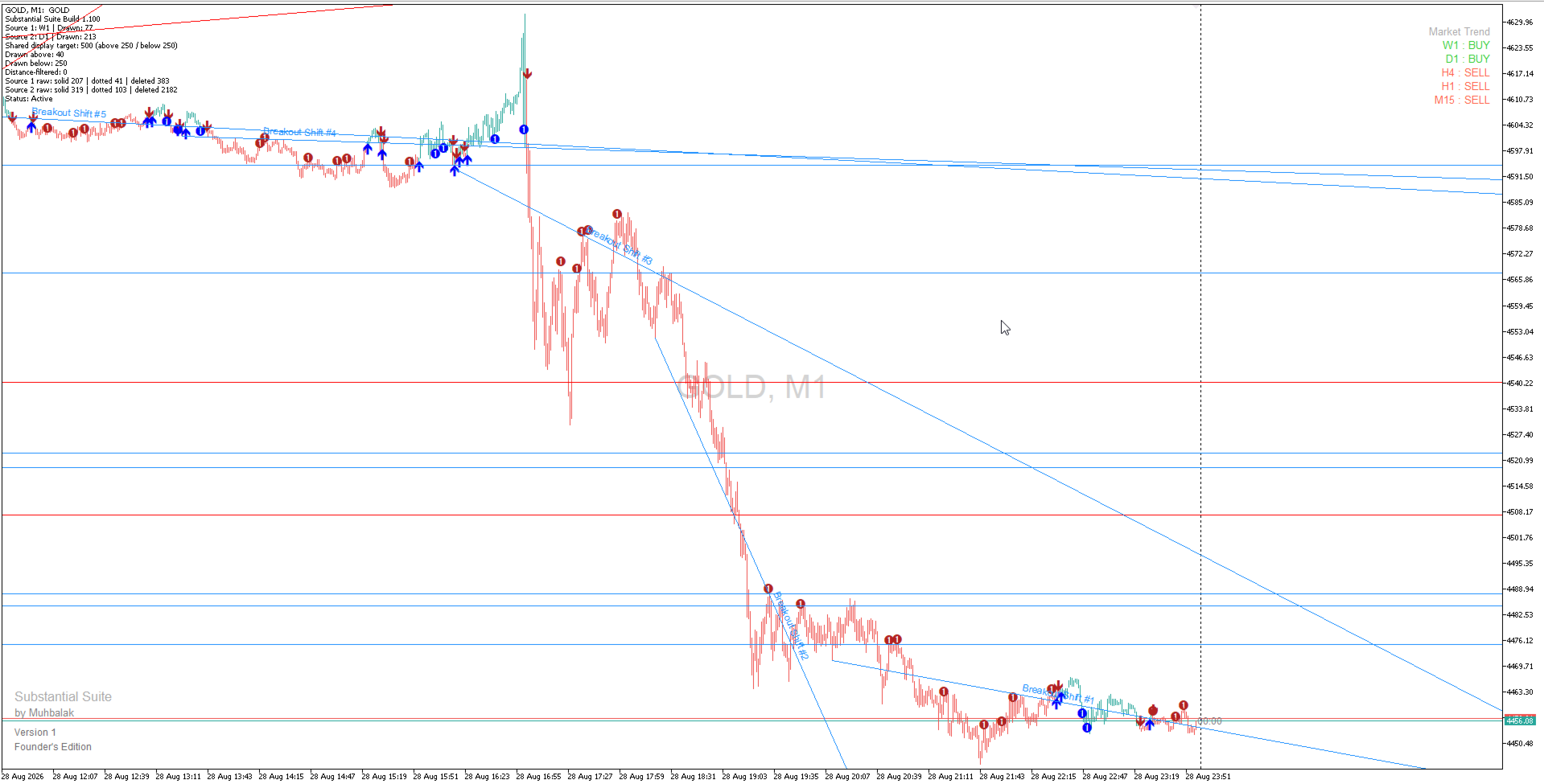Select the leftmost blue circle marker on the chart
1544x784 pixels.
click(x=167, y=121)
